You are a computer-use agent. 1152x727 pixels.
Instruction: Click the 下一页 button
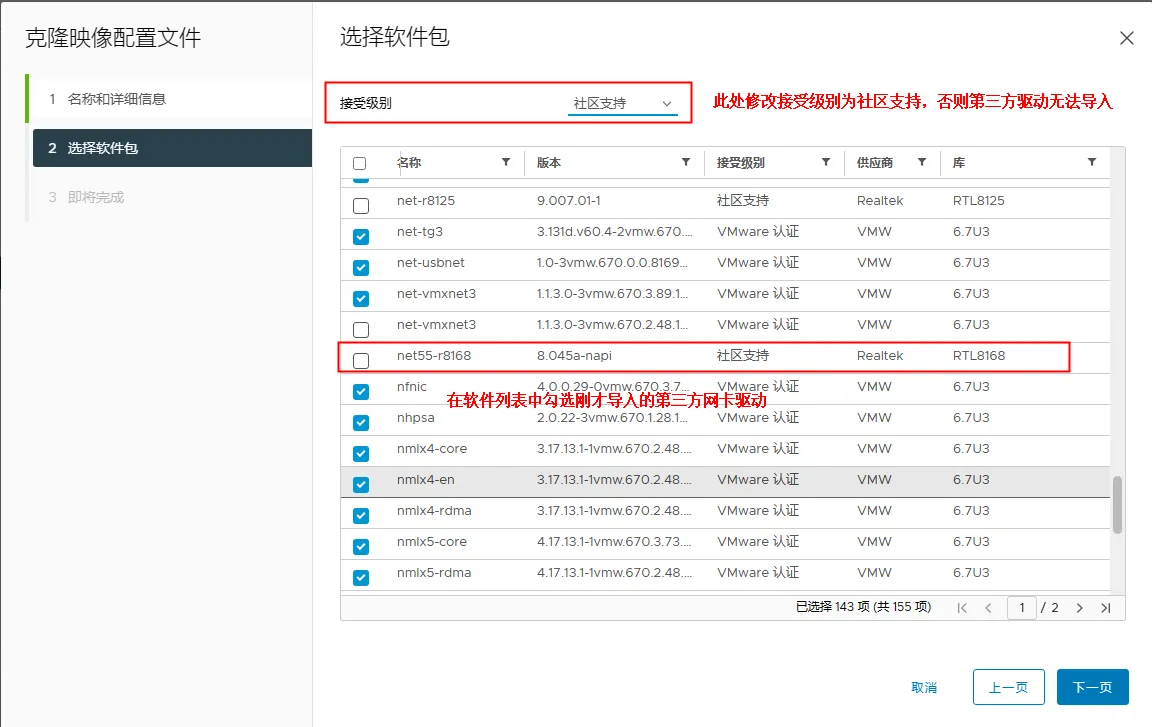click(1092, 687)
